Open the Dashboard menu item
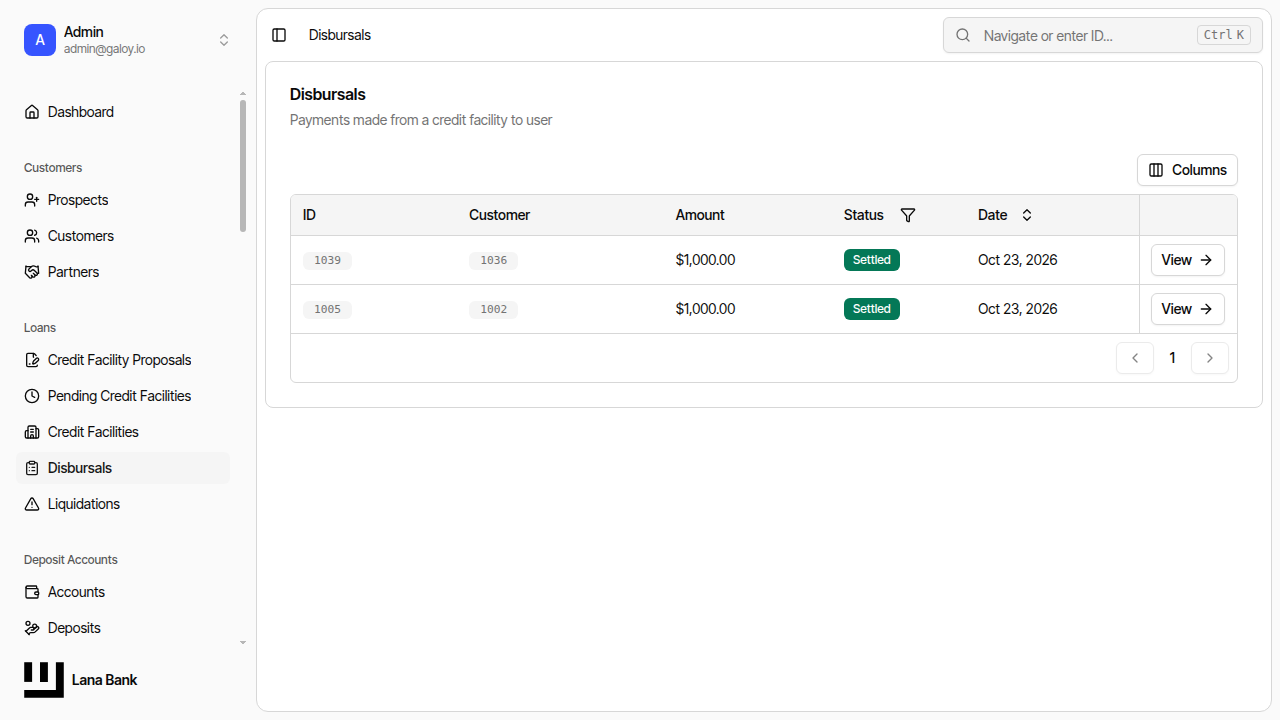The width and height of the screenshot is (1280, 720). (x=123, y=112)
